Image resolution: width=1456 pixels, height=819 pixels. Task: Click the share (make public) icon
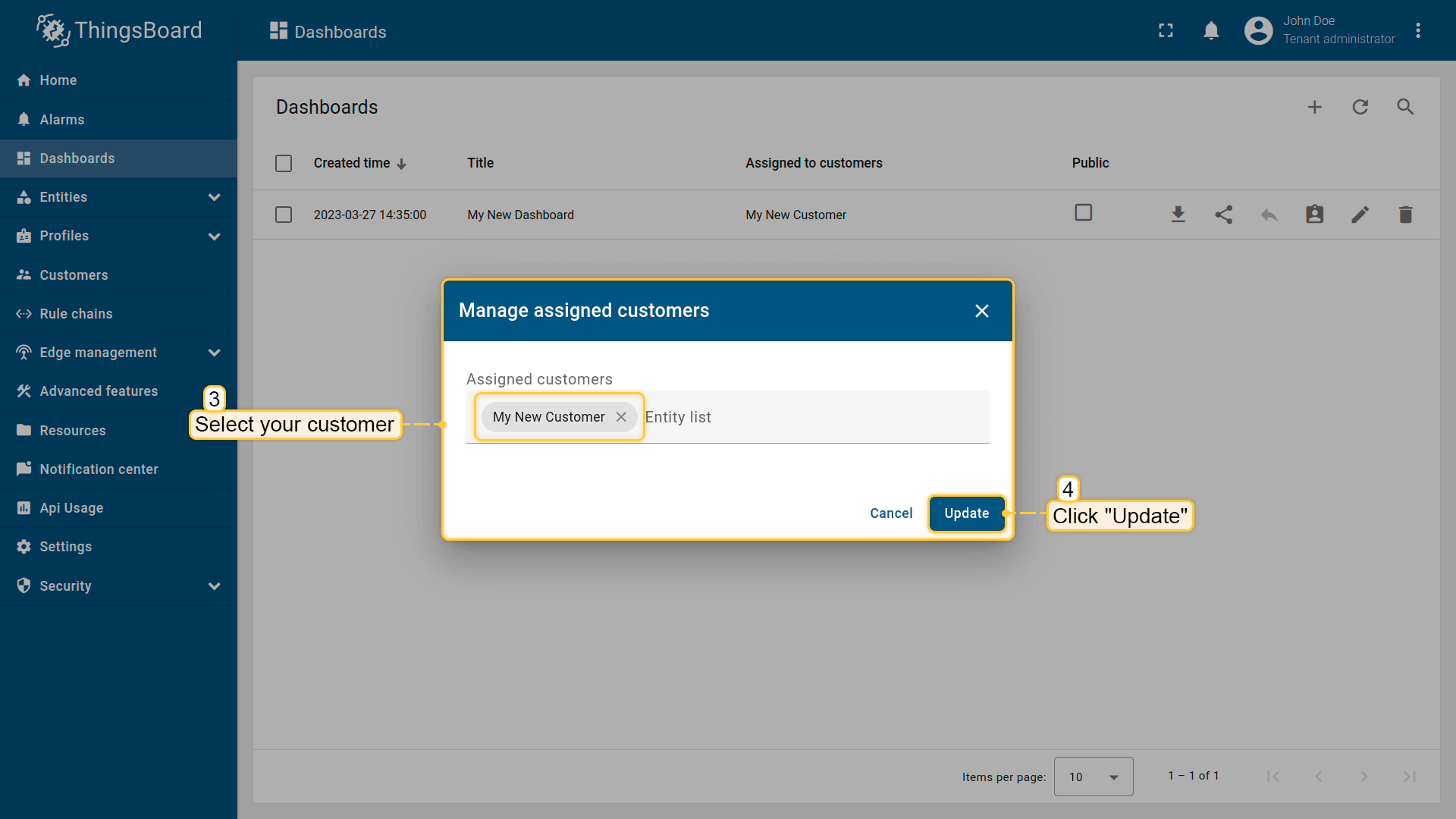pos(1223,215)
